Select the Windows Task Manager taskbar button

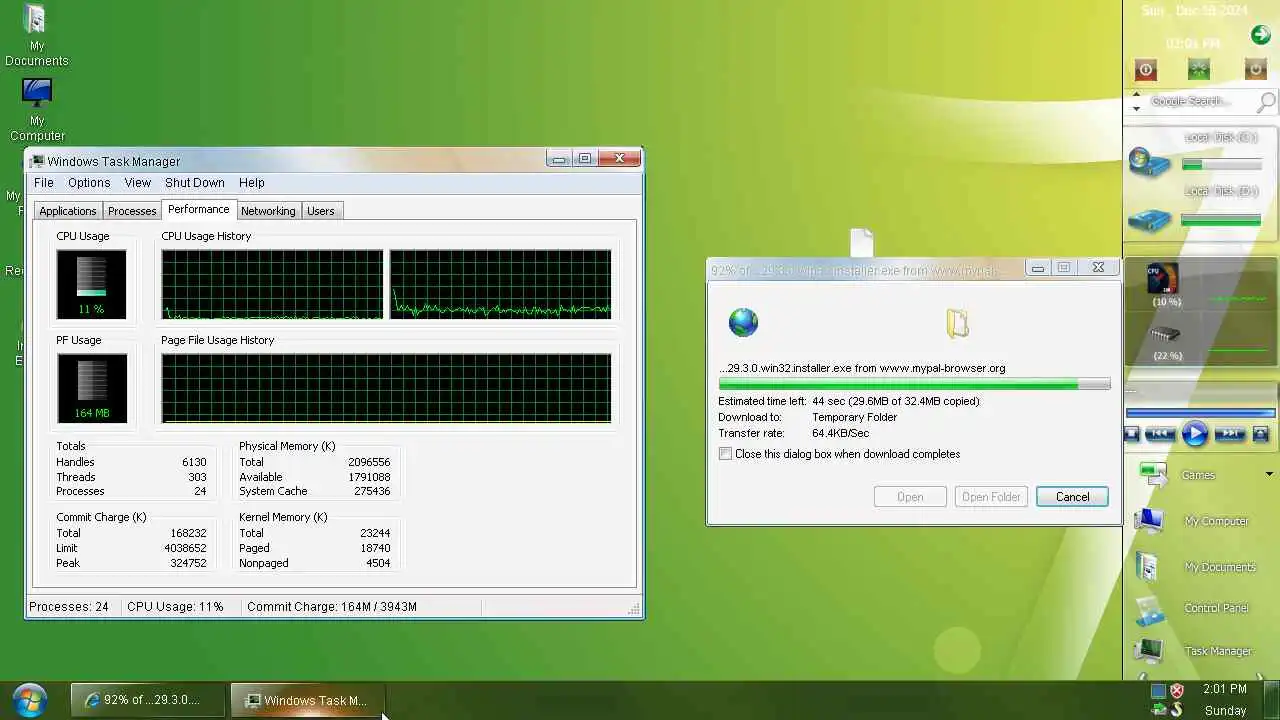click(x=308, y=700)
